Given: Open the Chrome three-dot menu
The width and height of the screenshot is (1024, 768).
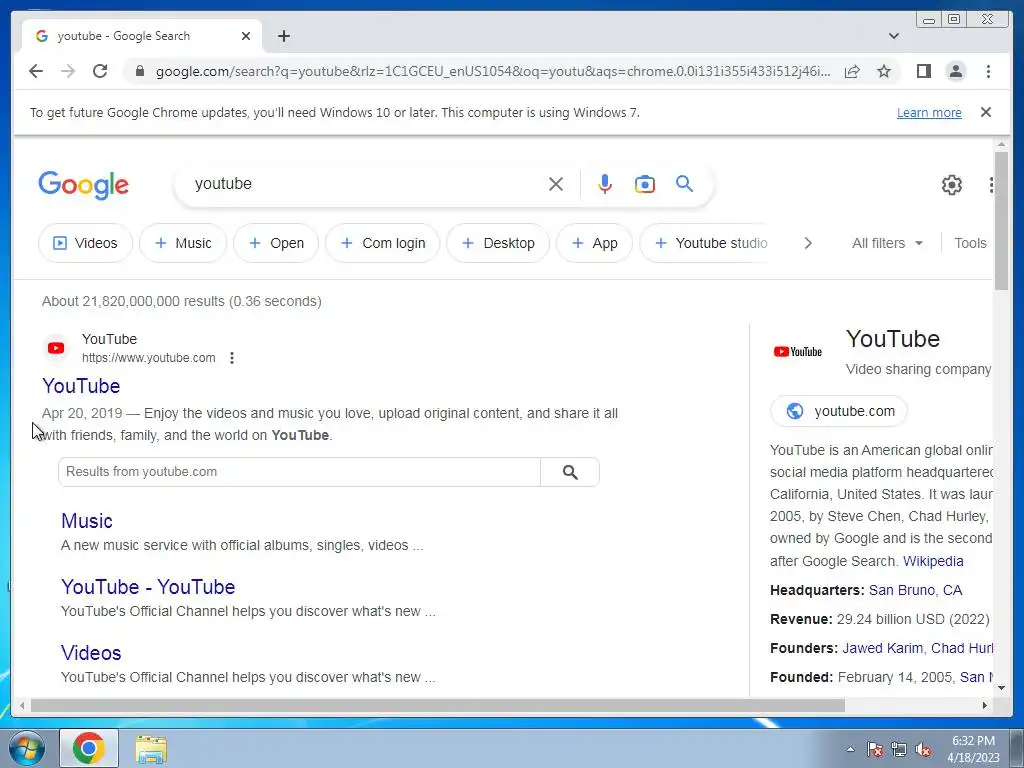Looking at the screenshot, I should [988, 71].
